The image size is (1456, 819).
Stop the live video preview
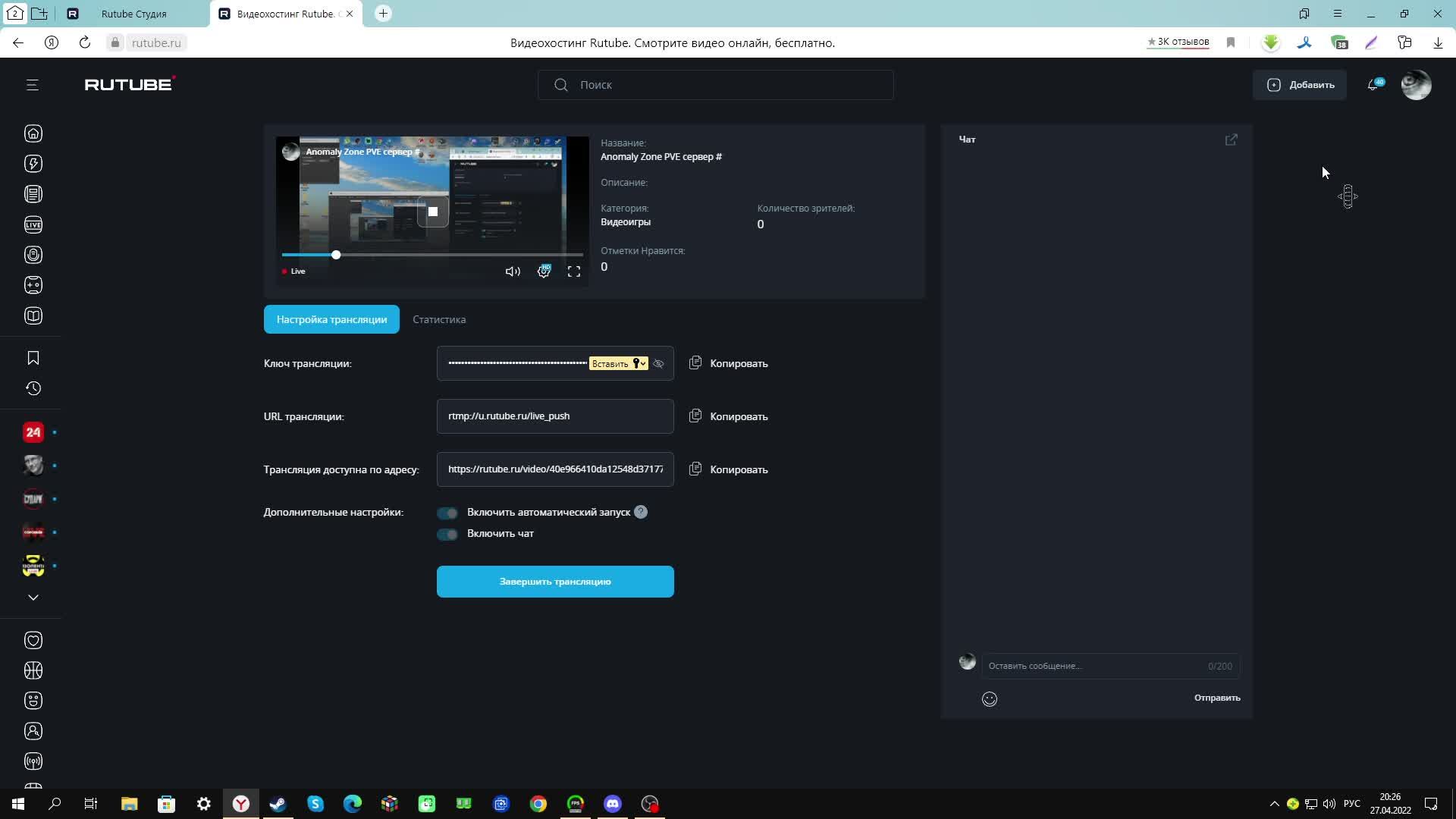(432, 212)
